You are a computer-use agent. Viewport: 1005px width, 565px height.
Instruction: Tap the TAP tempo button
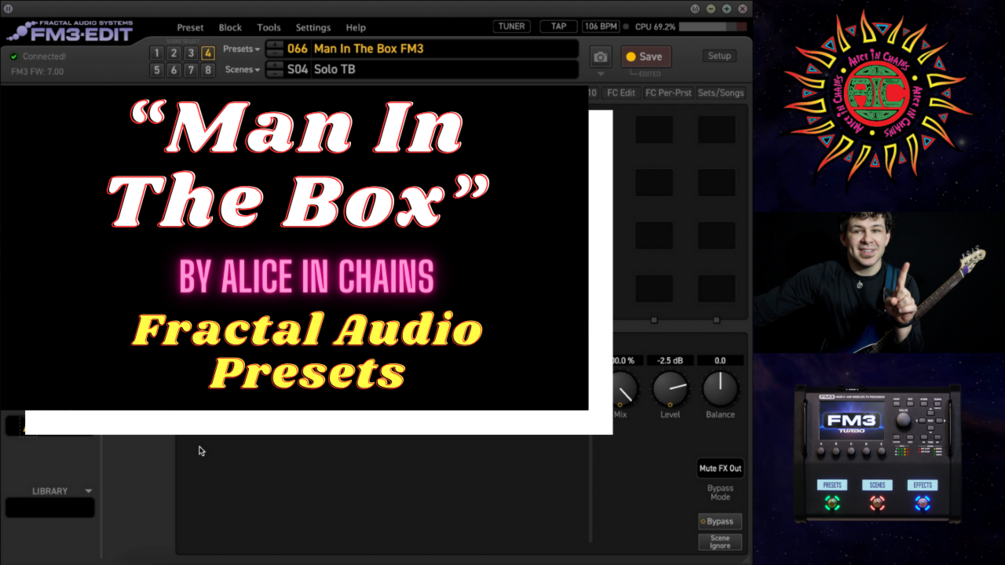point(558,26)
